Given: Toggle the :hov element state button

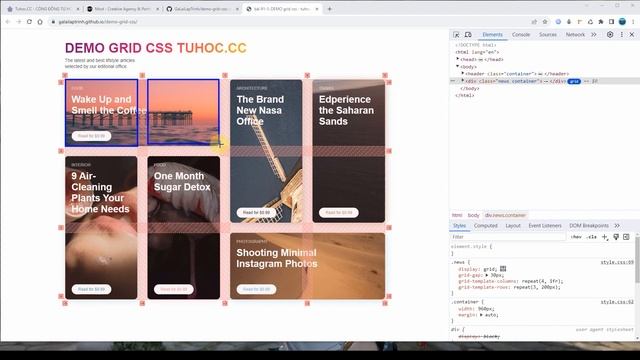Looking at the screenshot, I should 576,237.
